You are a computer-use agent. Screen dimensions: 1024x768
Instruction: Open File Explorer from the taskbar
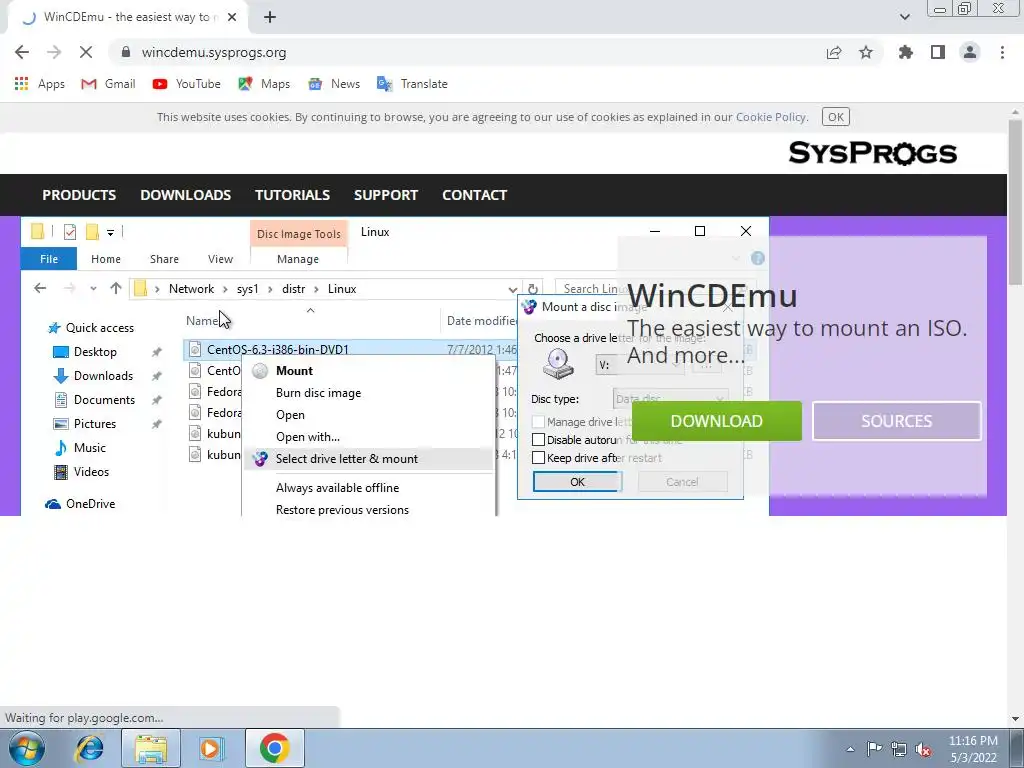[151, 748]
